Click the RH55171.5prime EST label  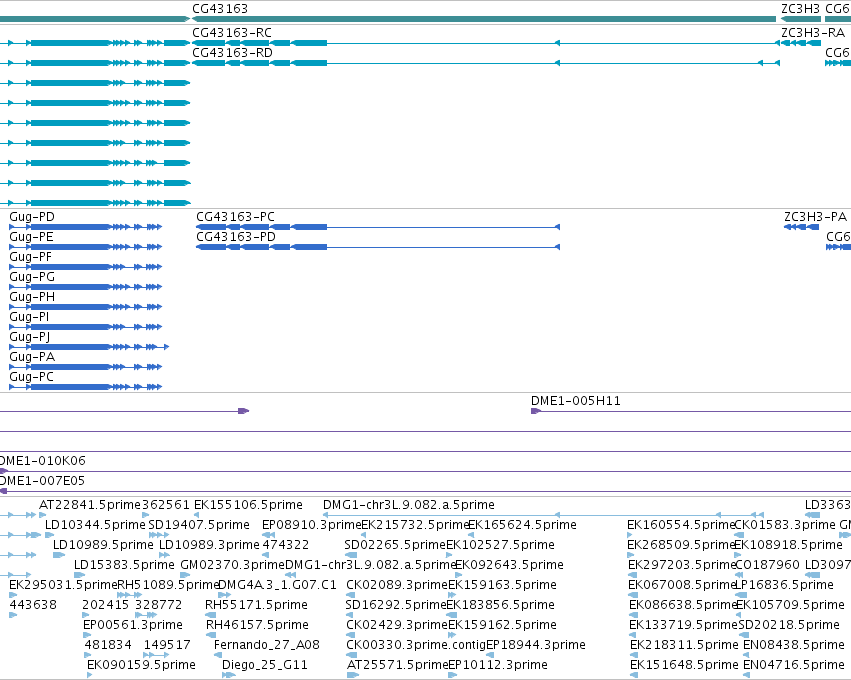[256, 605]
